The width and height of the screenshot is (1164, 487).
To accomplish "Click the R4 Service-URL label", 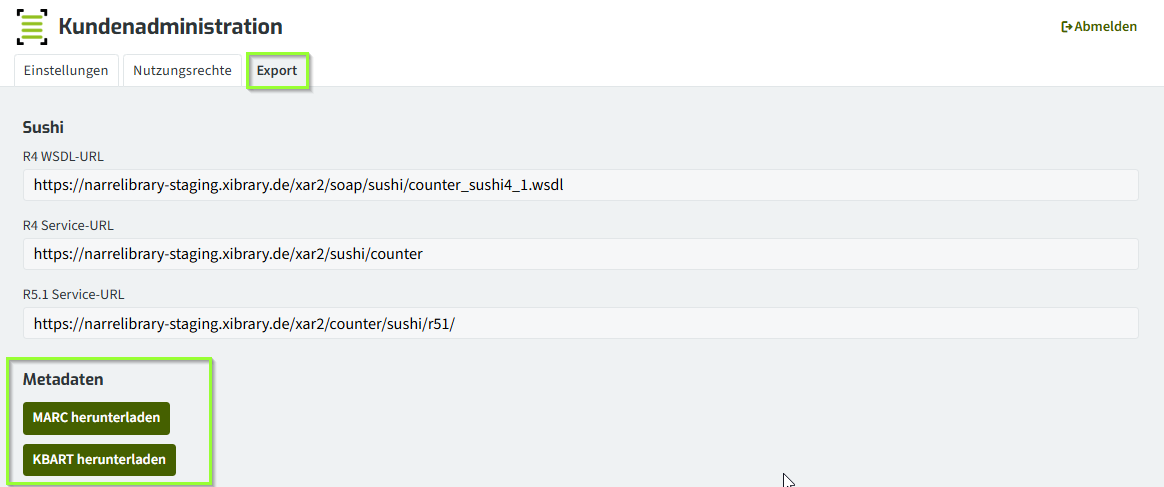I will 68,225.
